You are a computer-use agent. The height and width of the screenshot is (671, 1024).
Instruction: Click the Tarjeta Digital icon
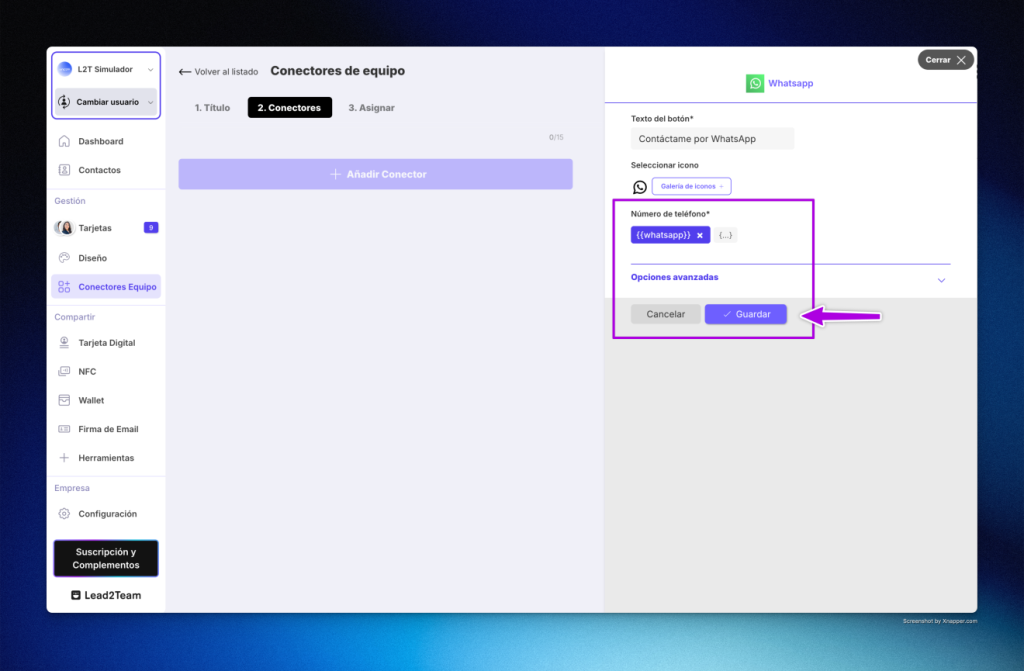pyautogui.click(x=64, y=343)
